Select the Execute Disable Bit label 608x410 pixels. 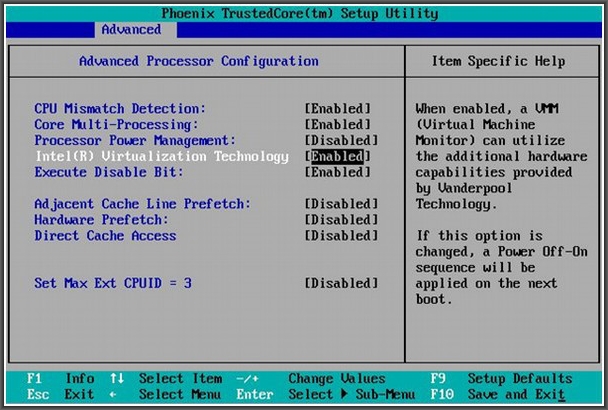coord(109,172)
